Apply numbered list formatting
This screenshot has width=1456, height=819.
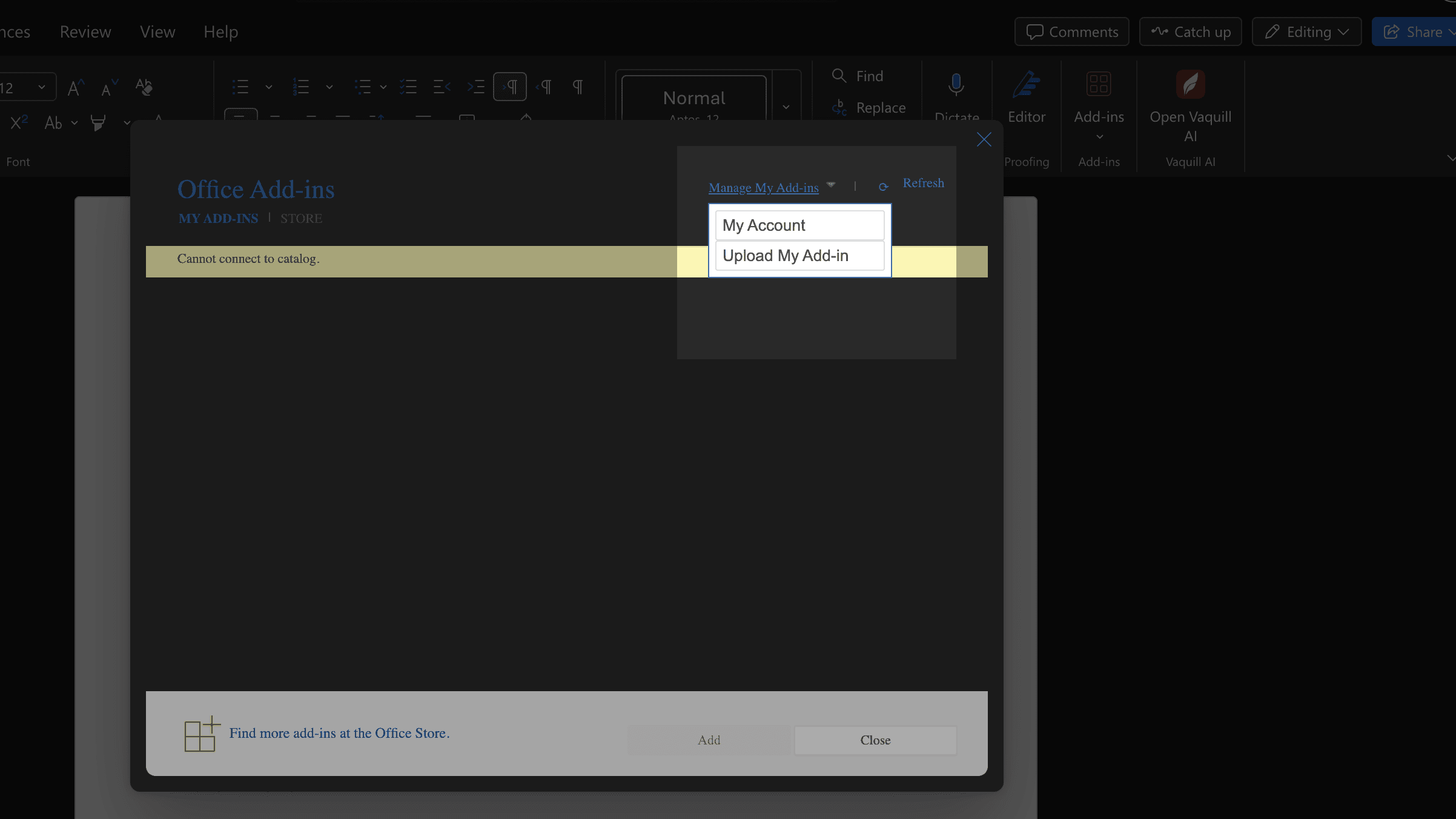(301, 87)
